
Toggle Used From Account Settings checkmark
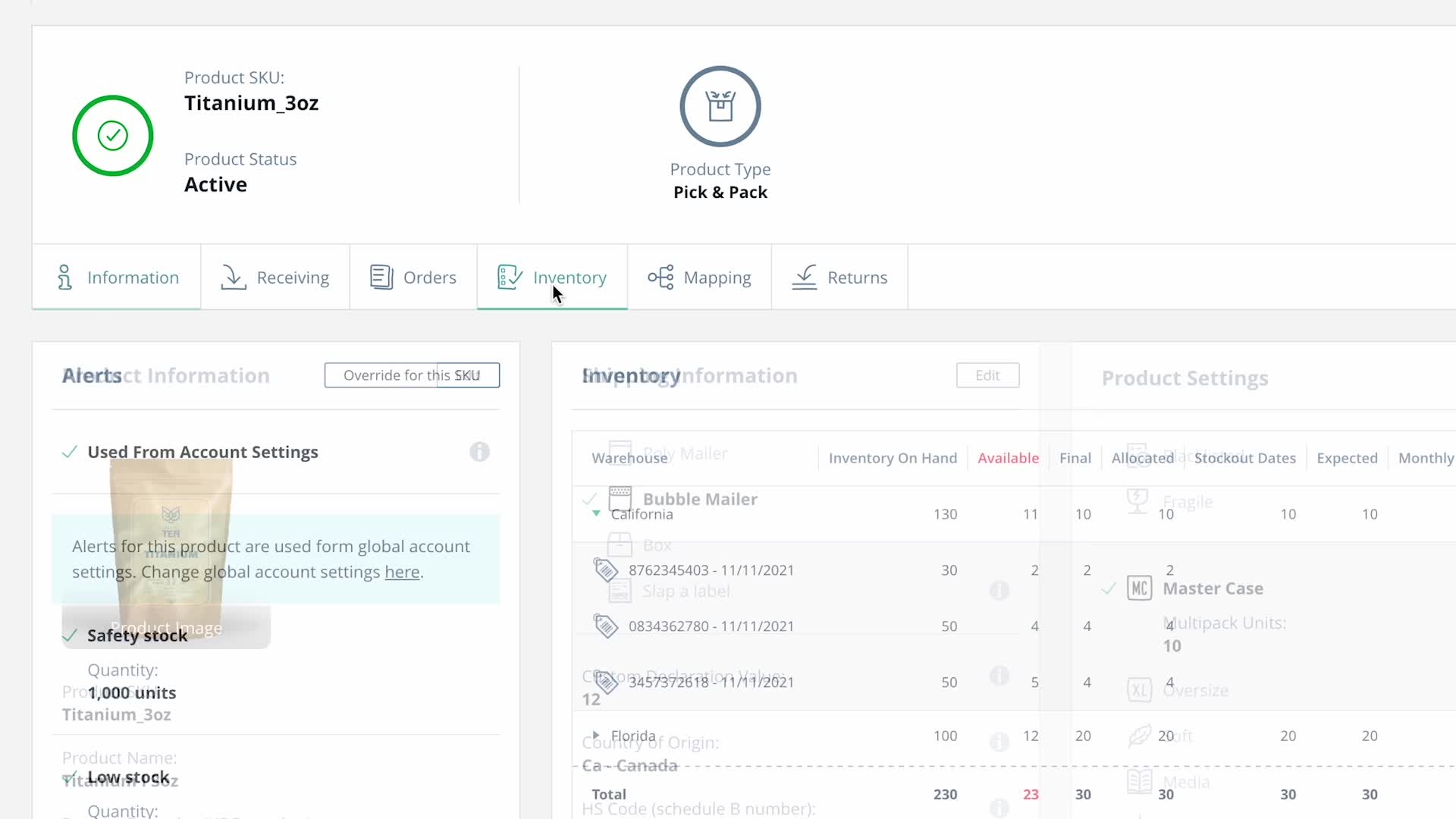(70, 452)
